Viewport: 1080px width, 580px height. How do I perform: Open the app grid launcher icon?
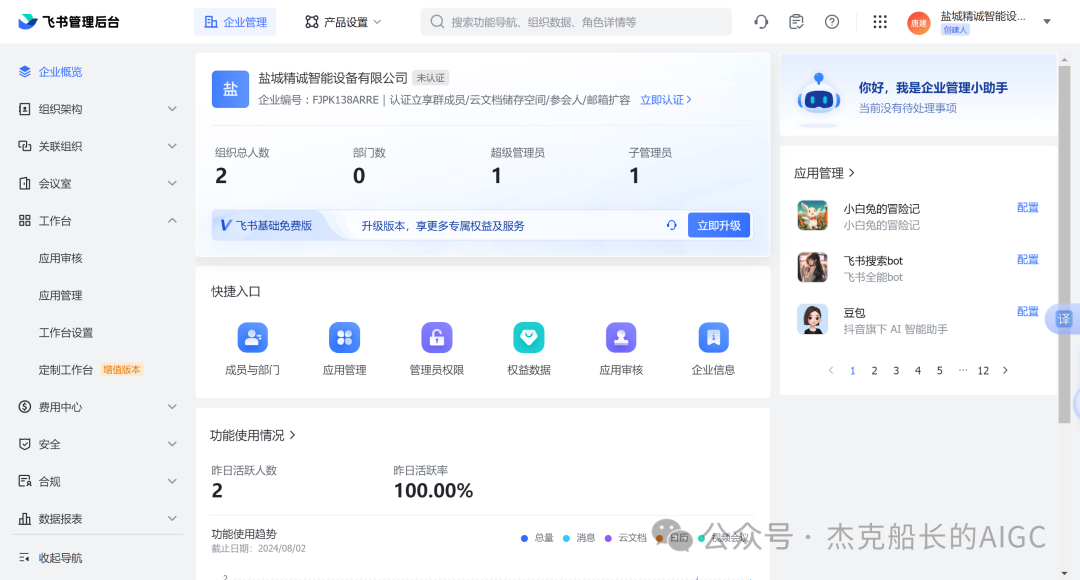point(880,22)
